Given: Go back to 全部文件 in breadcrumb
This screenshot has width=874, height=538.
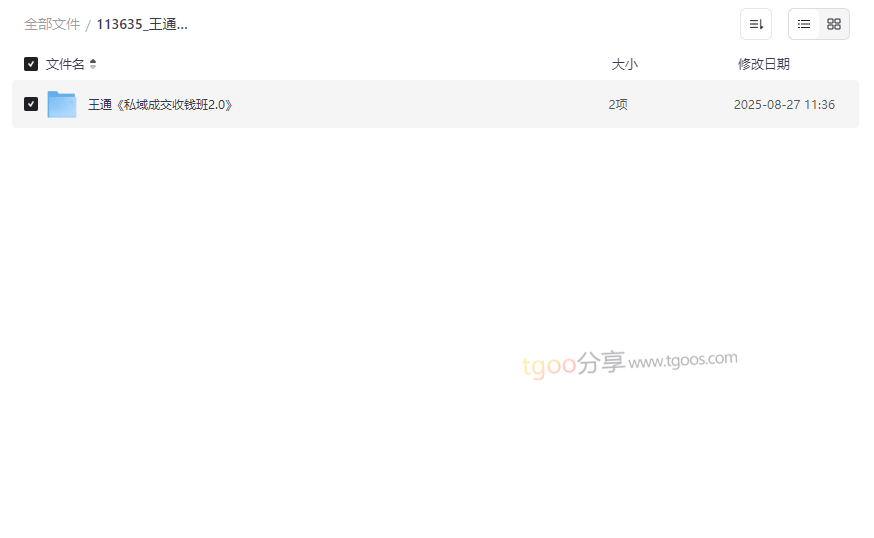Looking at the screenshot, I should pos(52,25).
